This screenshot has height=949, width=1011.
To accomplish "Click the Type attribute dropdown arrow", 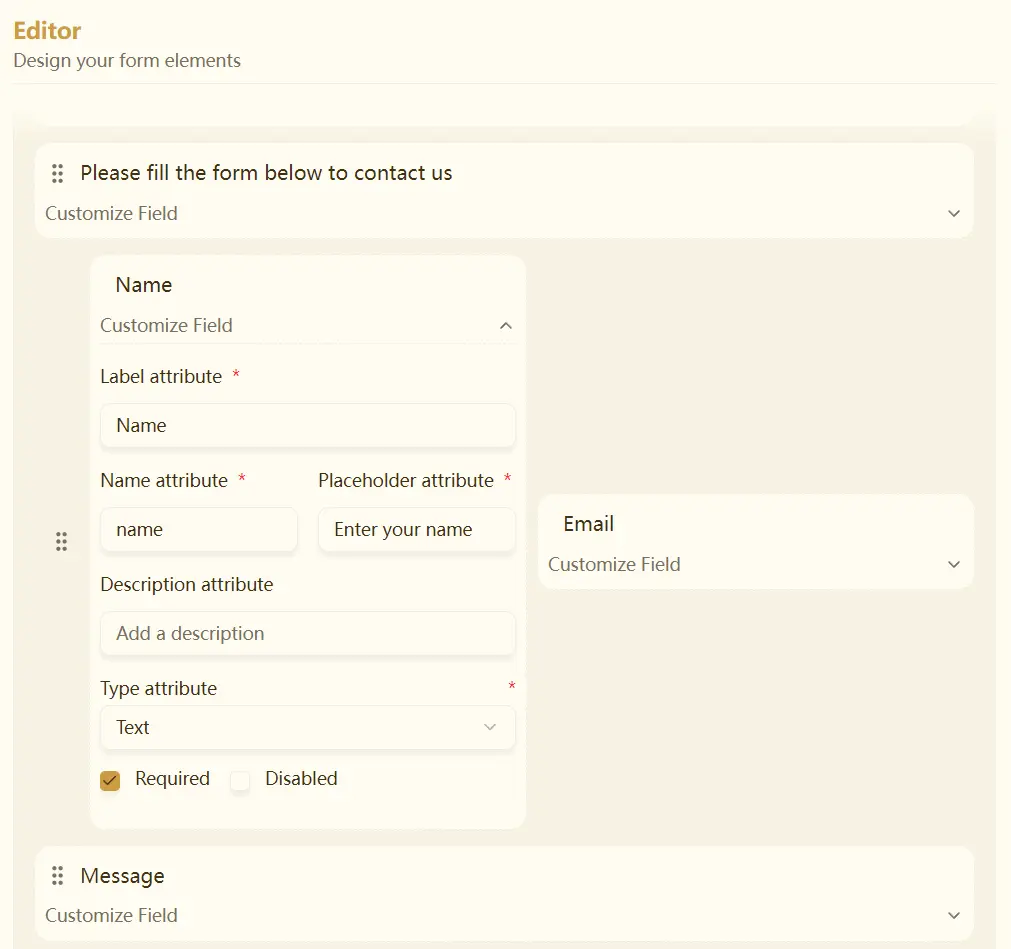I will [490, 727].
